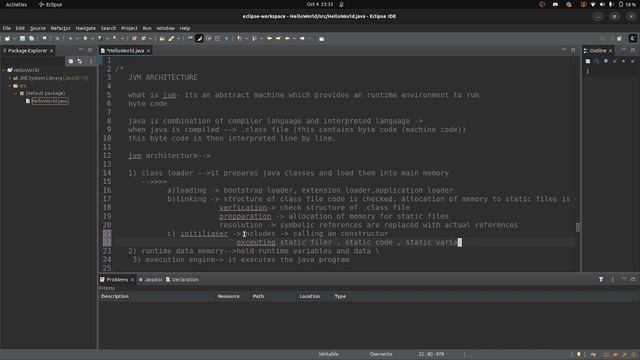
Task: Click the Type column header
Action: click(340, 296)
